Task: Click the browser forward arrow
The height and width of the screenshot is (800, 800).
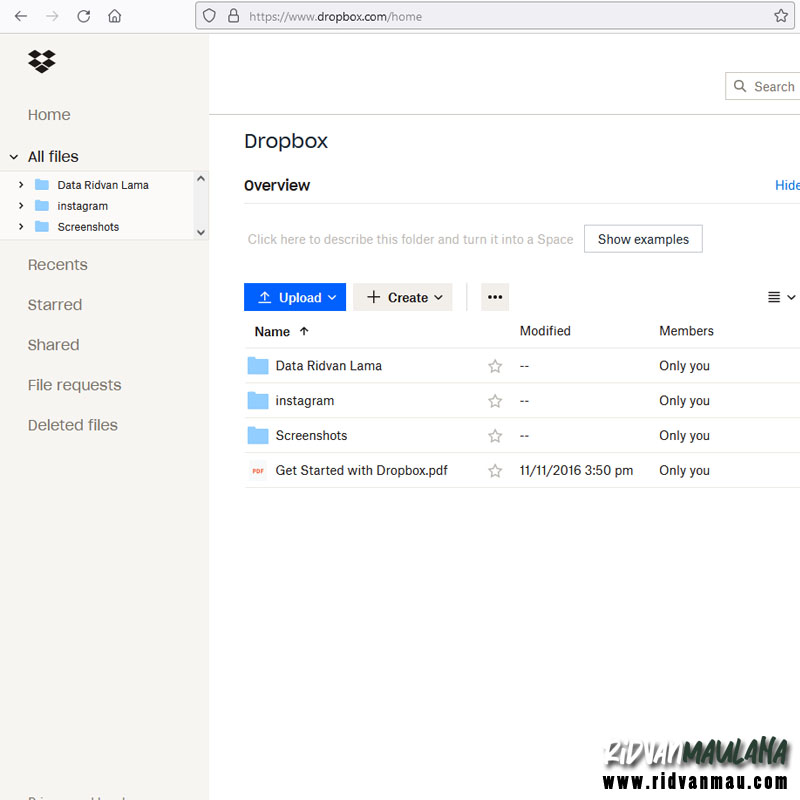Action: coord(52,16)
